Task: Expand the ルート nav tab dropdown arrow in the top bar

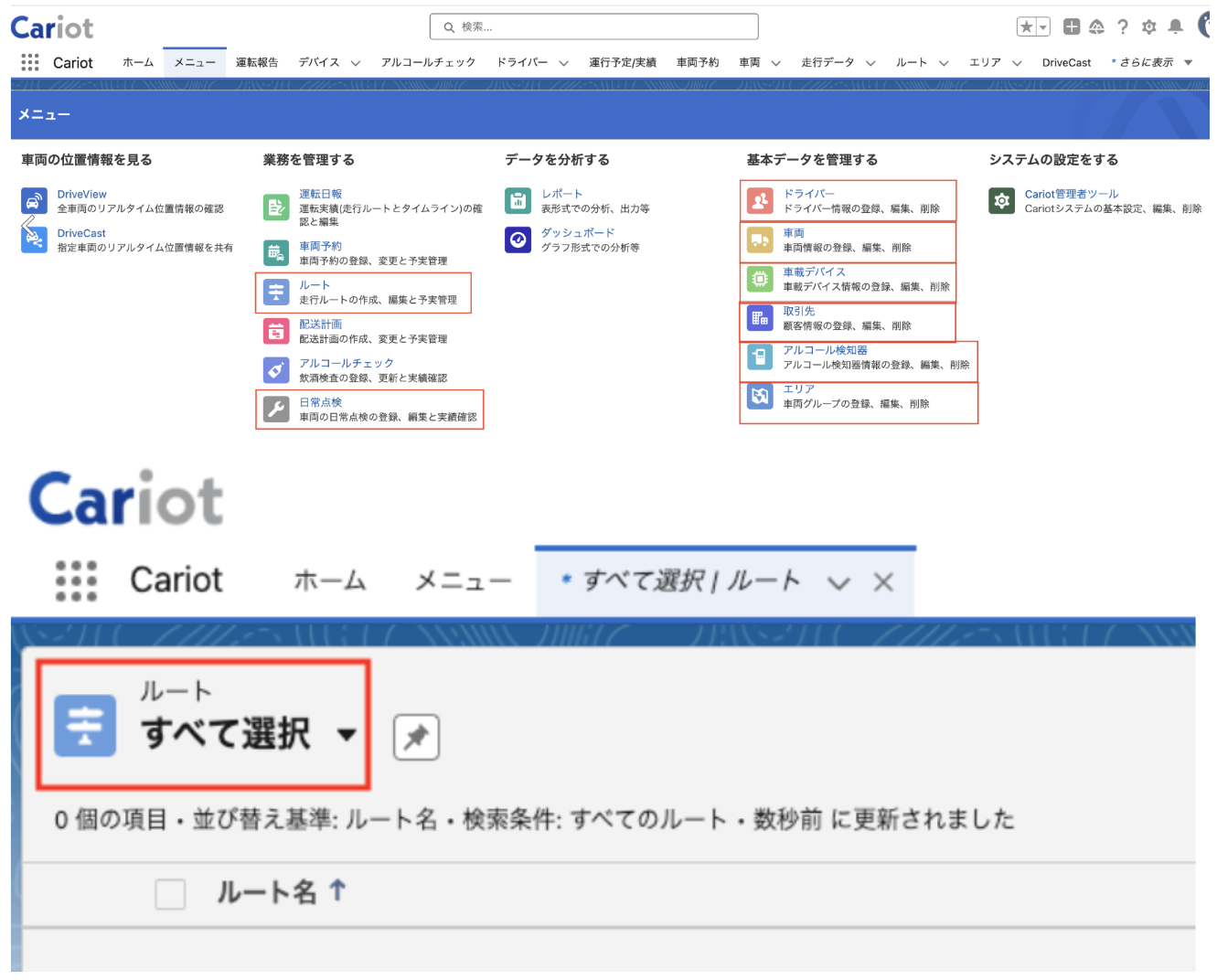Action: [x=944, y=63]
